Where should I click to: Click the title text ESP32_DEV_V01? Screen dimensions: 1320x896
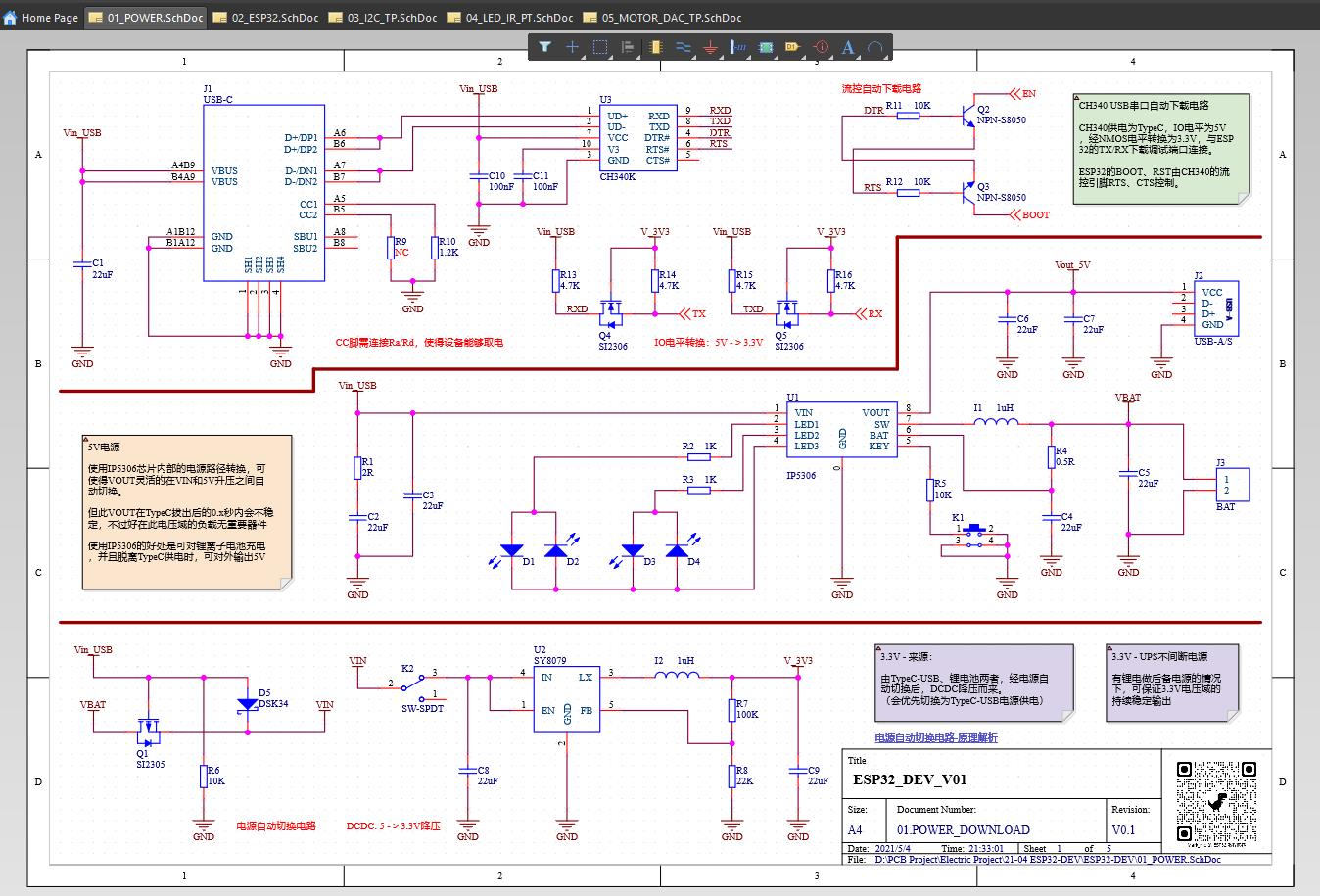(910, 779)
